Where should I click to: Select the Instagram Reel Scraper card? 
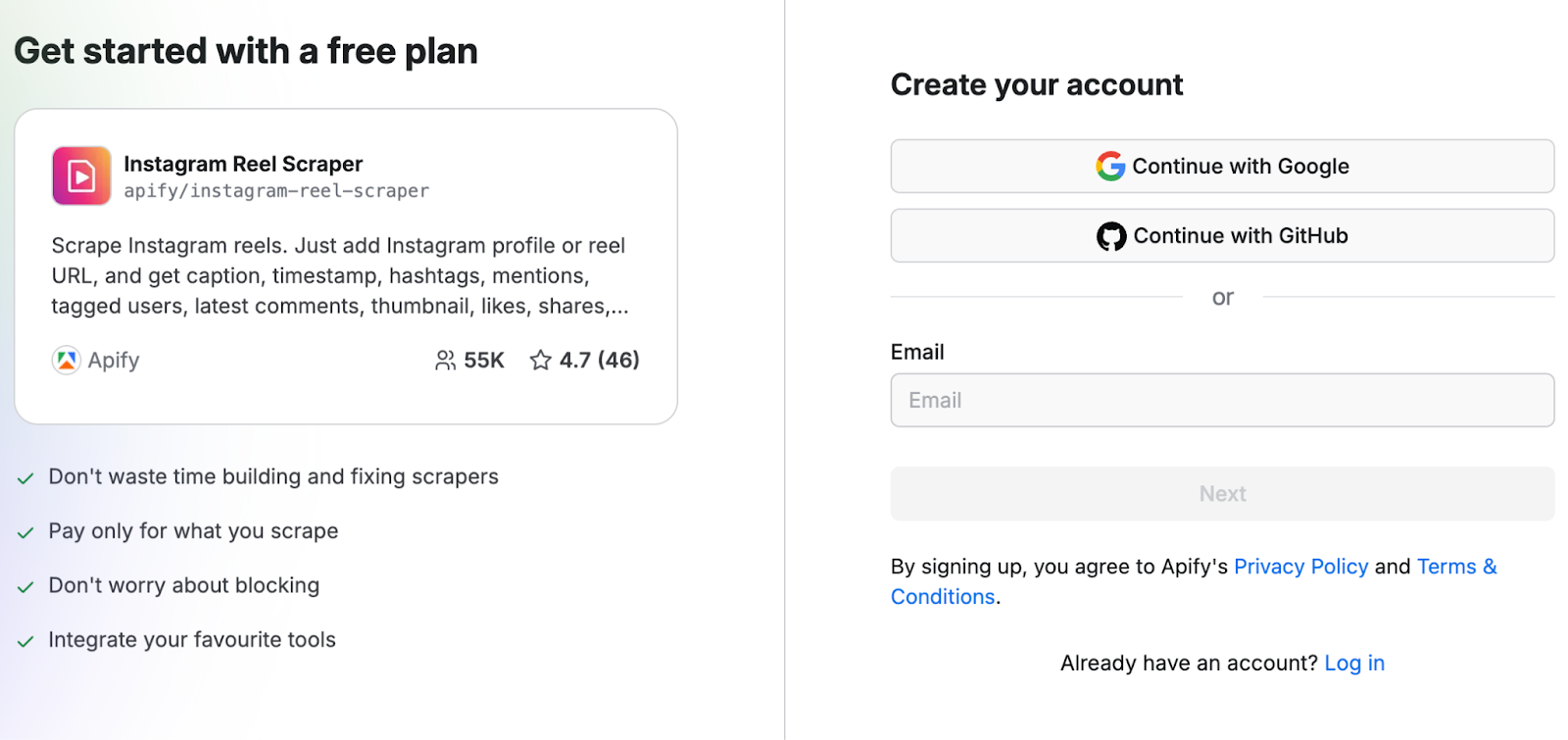tap(345, 266)
